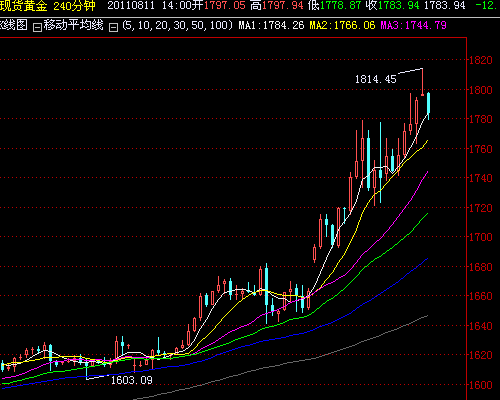Select the yellow MA2:1766.06 value

342,25
